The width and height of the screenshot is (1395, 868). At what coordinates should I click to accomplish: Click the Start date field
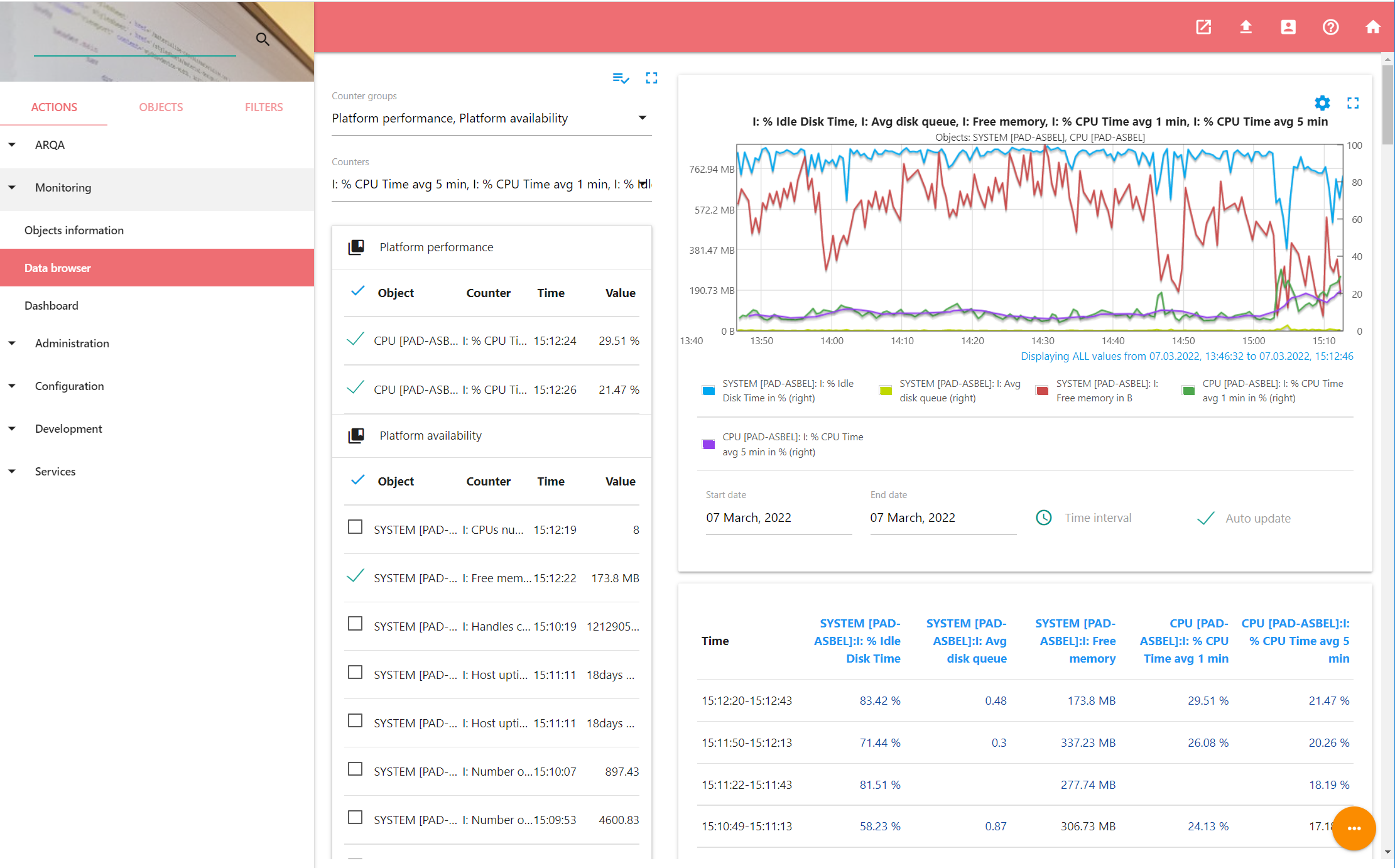click(x=778, y=518)
